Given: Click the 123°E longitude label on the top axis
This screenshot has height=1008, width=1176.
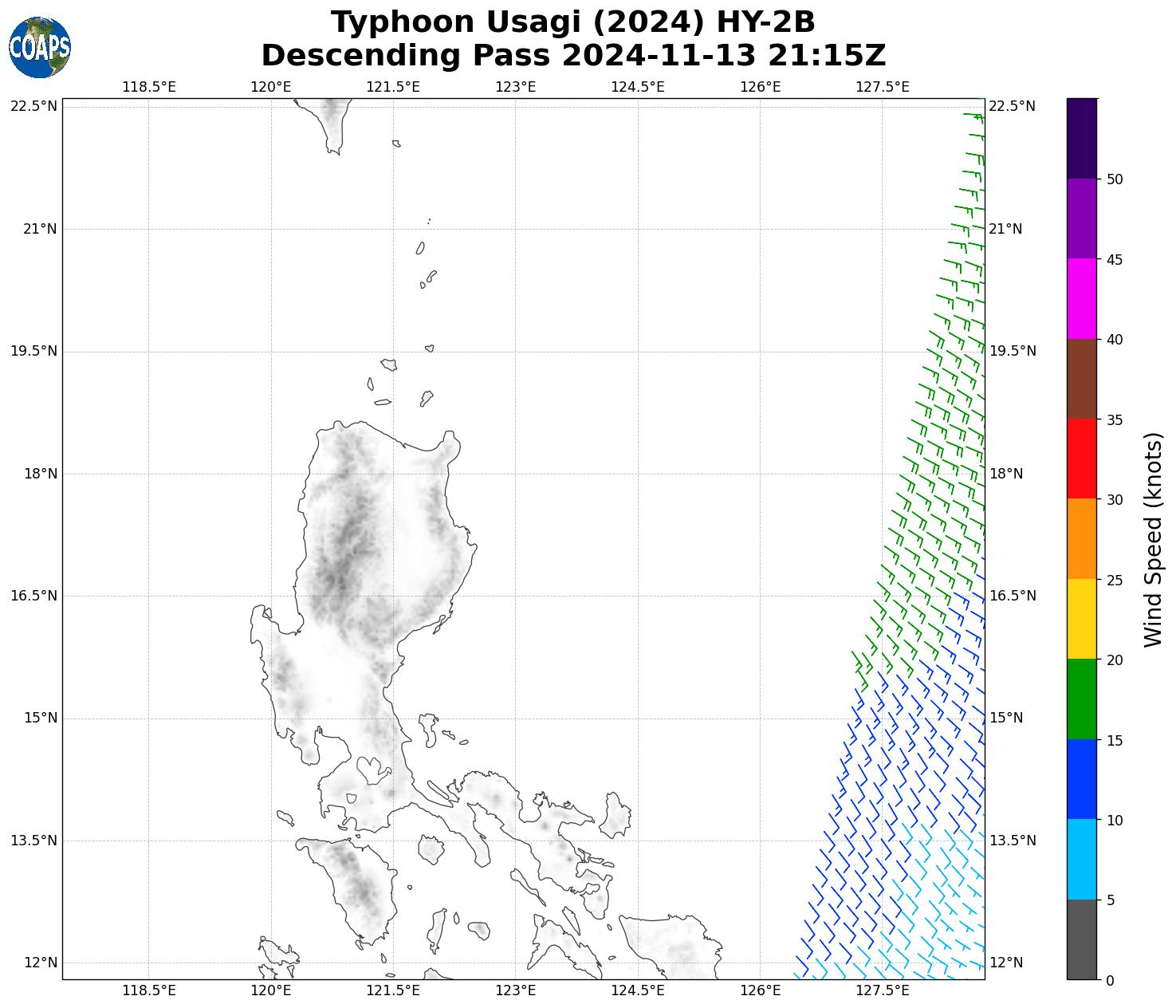Looking at the screenshot, I should coord(515,86).
